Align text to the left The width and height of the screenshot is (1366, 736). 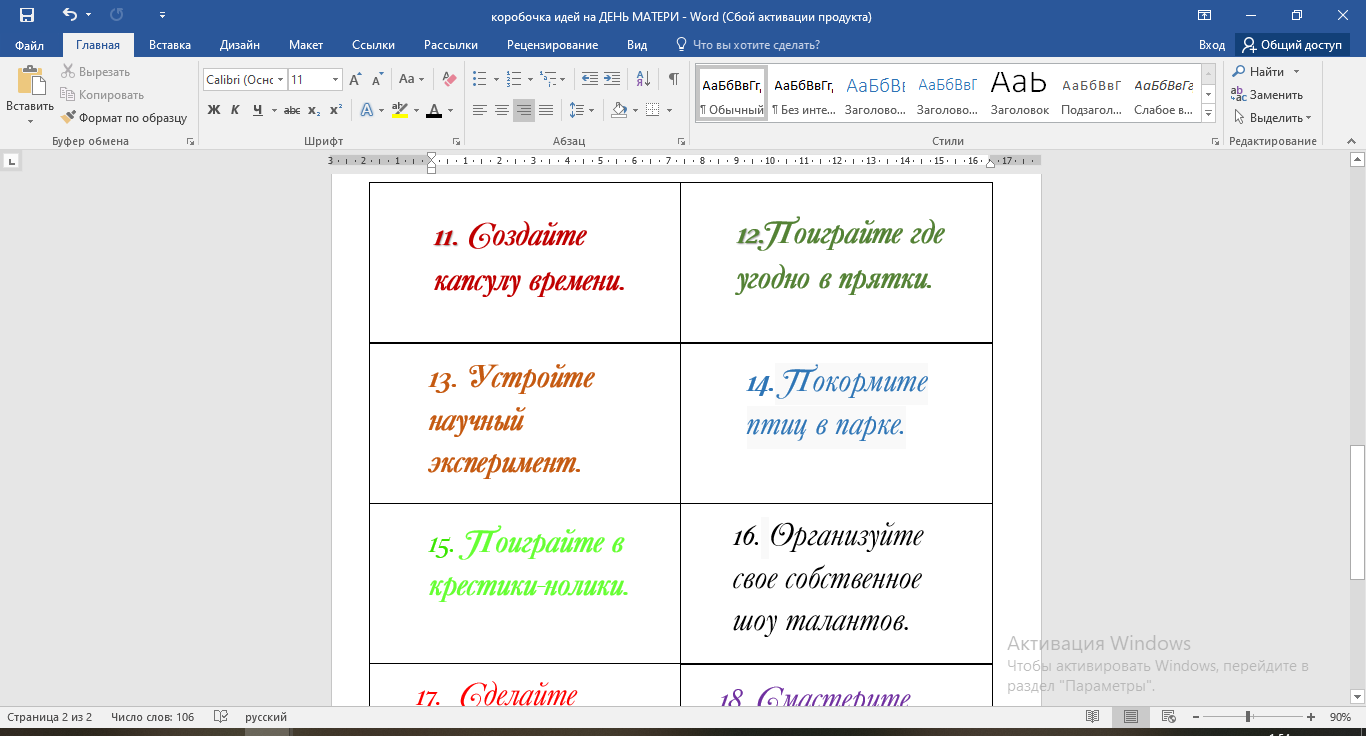tap(480, 110)
